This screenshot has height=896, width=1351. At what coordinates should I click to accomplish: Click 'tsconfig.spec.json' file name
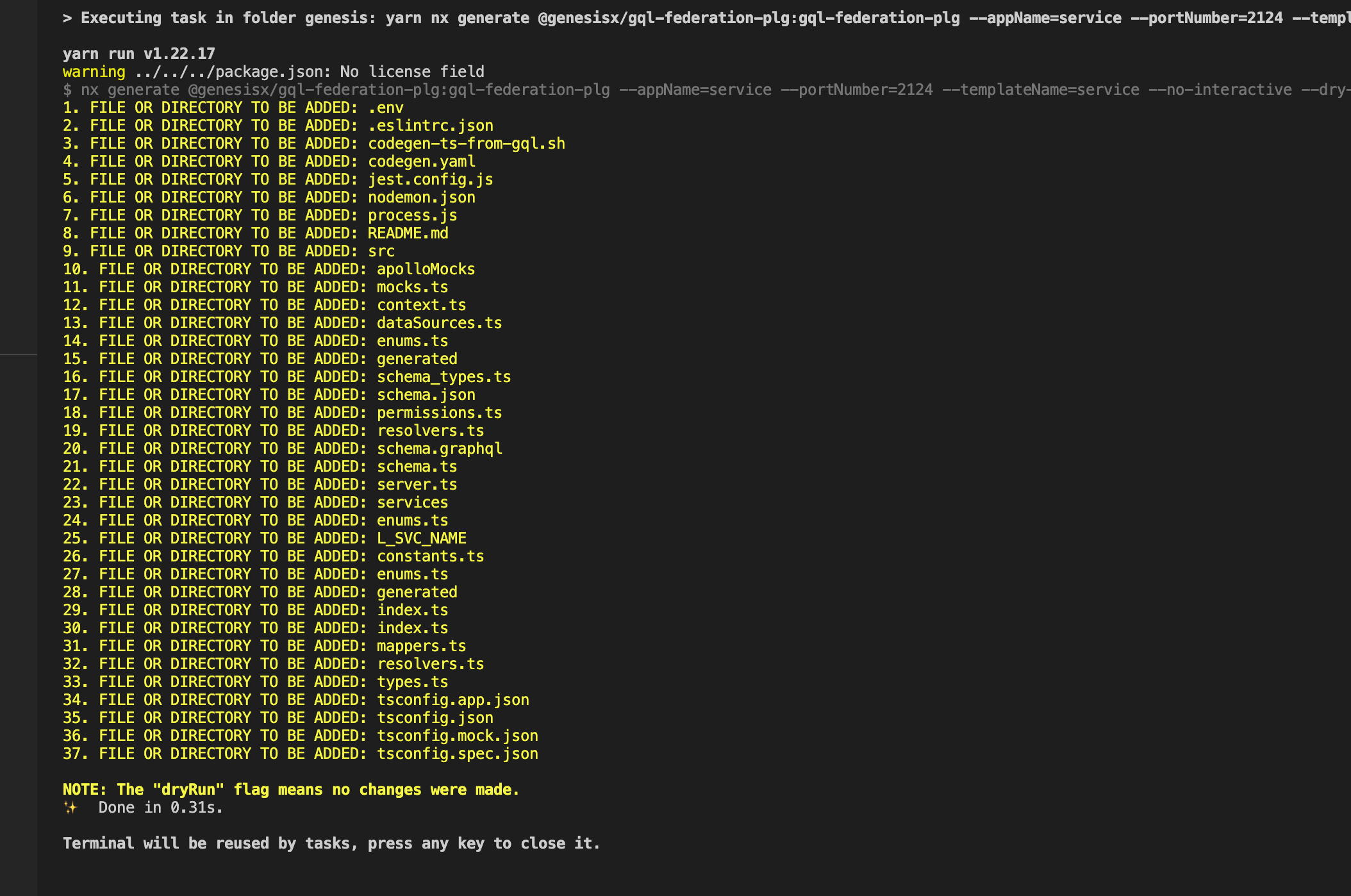(x=458, y=754)
